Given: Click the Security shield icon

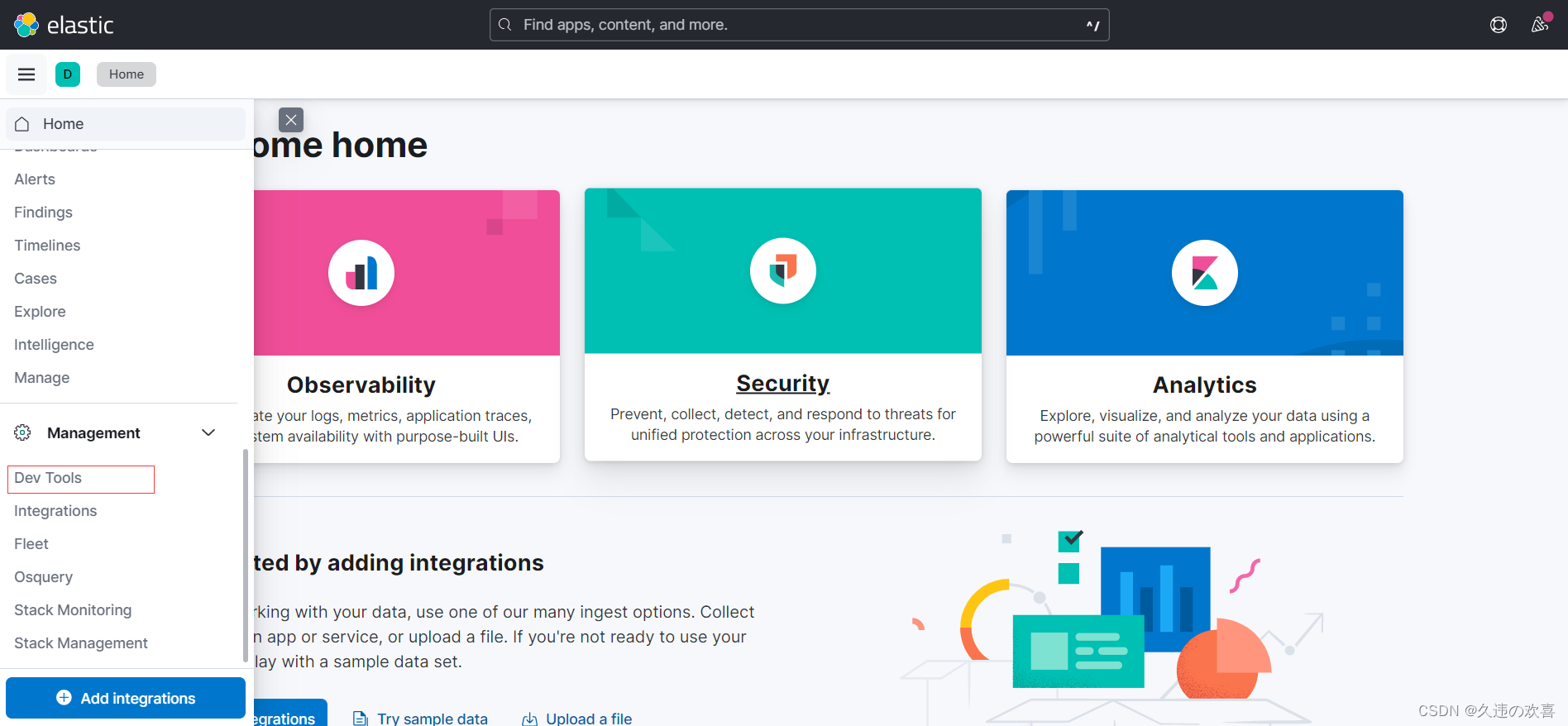Looking at the screenshot, I should click(783, 271).
